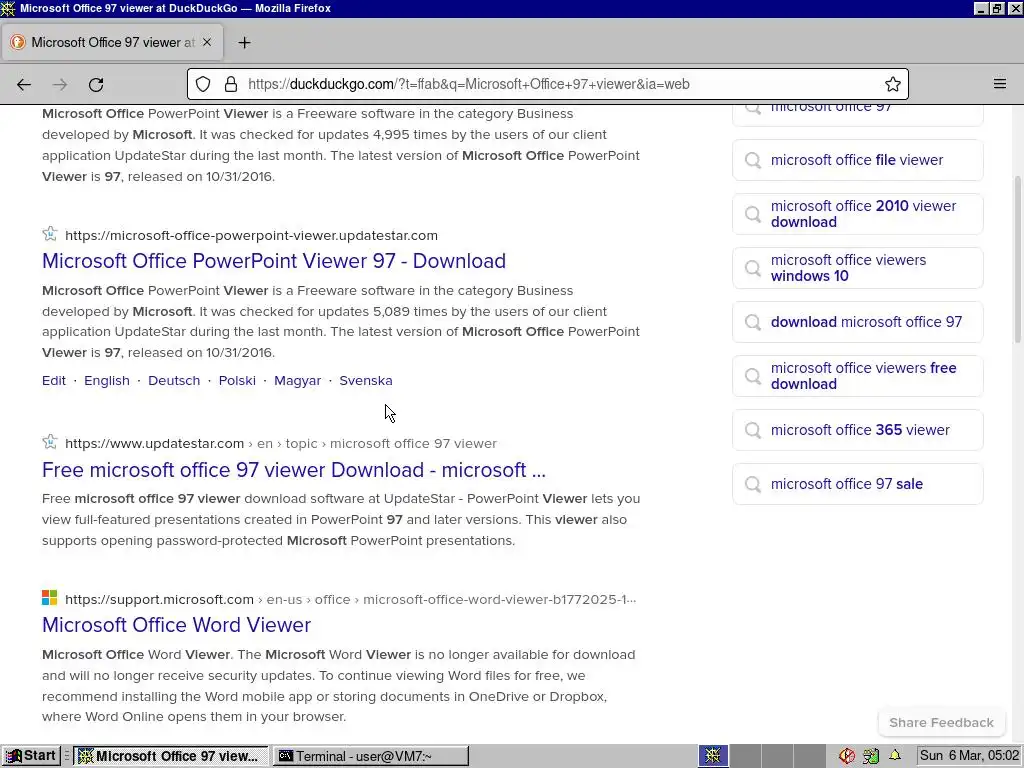Image resolution: width=1024 pixels, height=768 pixels.
Task: Open the Microsoft Office Word Viewer result
Action: 176,625
